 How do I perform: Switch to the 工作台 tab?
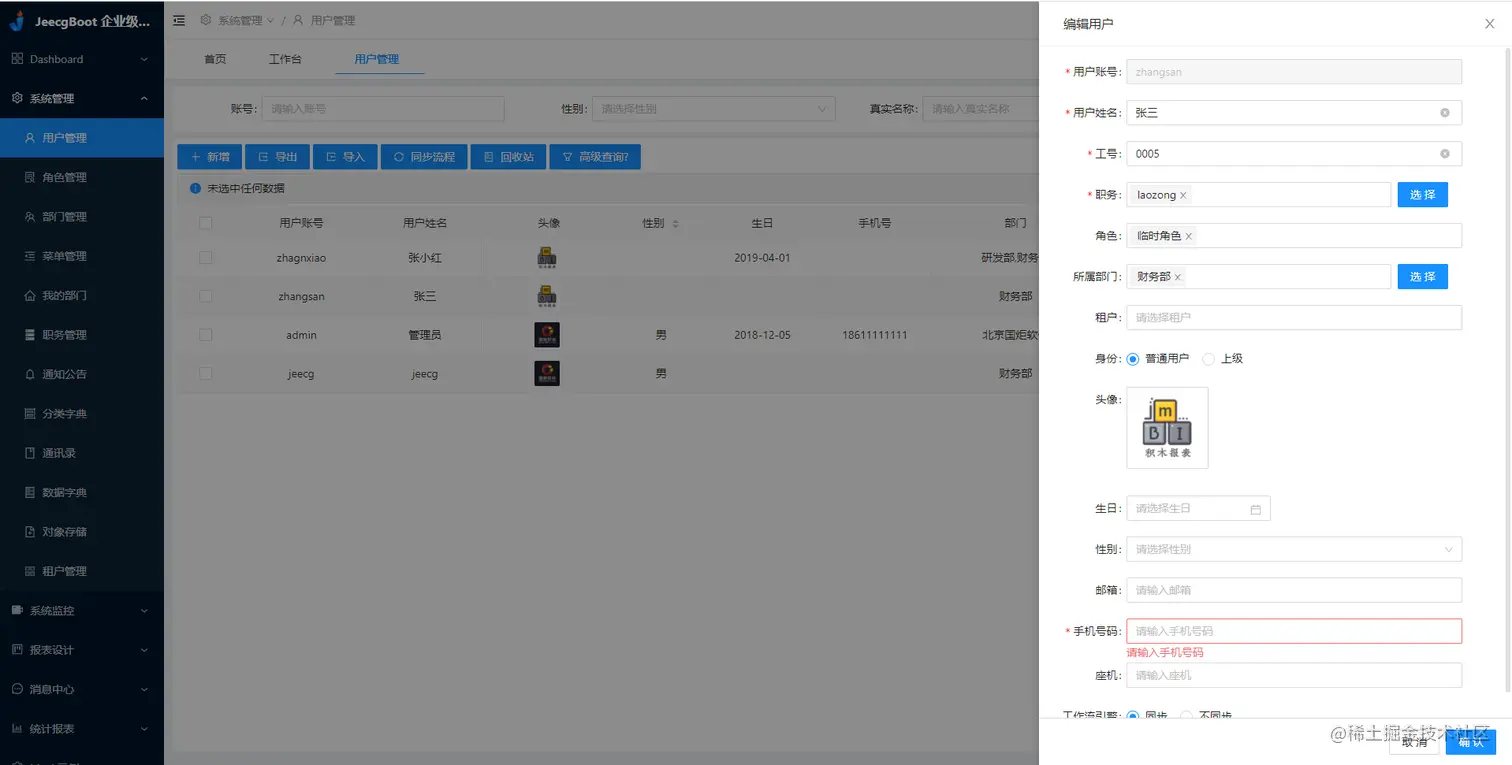[x=287, y=58]
